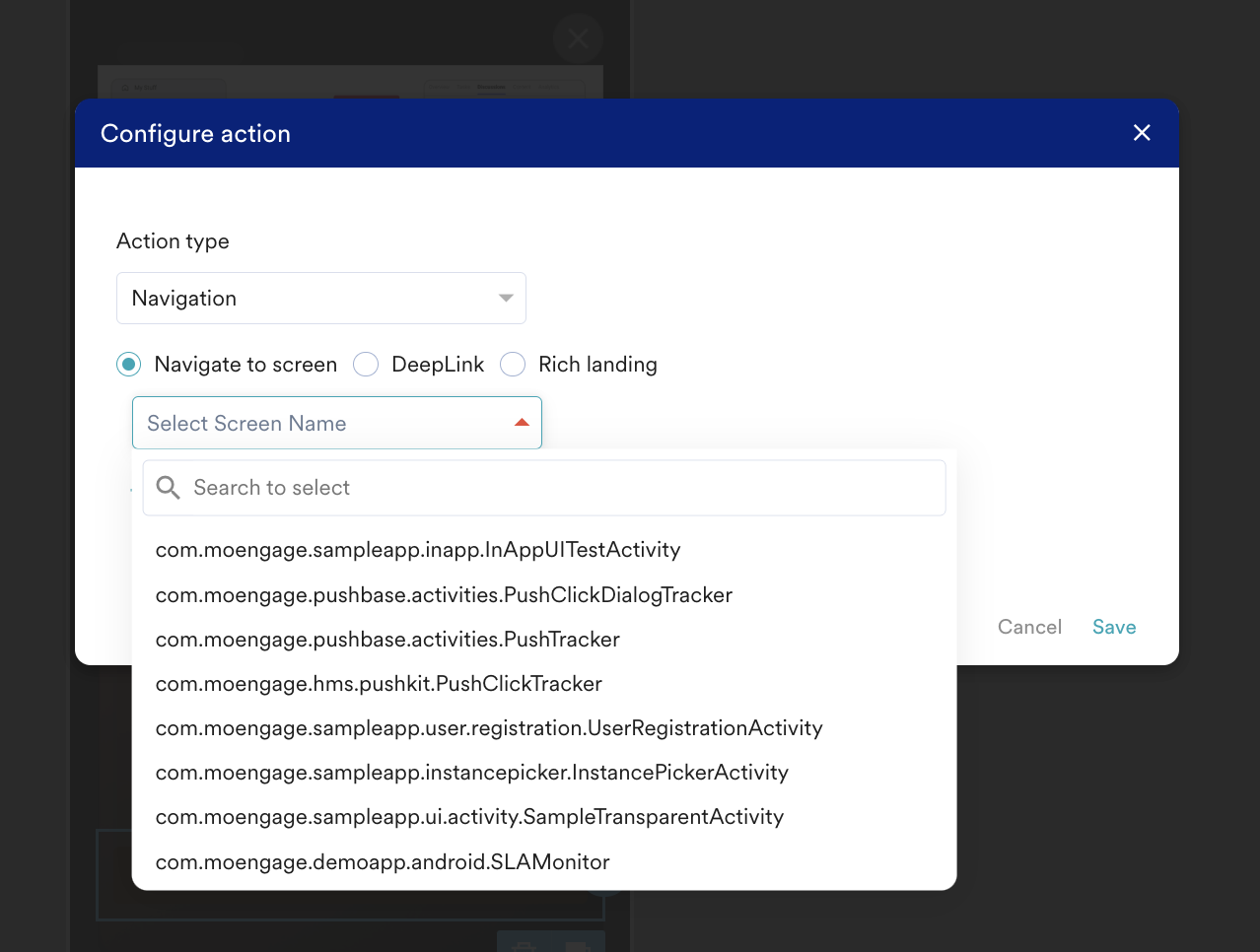Click the dimmed background close circle icon
This screenshot has width=1260, height=952.
coord(578,38)
